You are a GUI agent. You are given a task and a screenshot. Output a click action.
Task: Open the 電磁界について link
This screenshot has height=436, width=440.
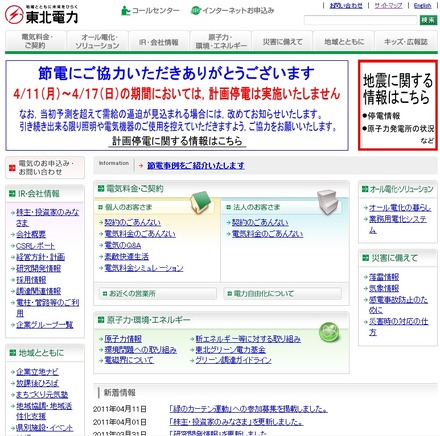(x=129, y=360)
